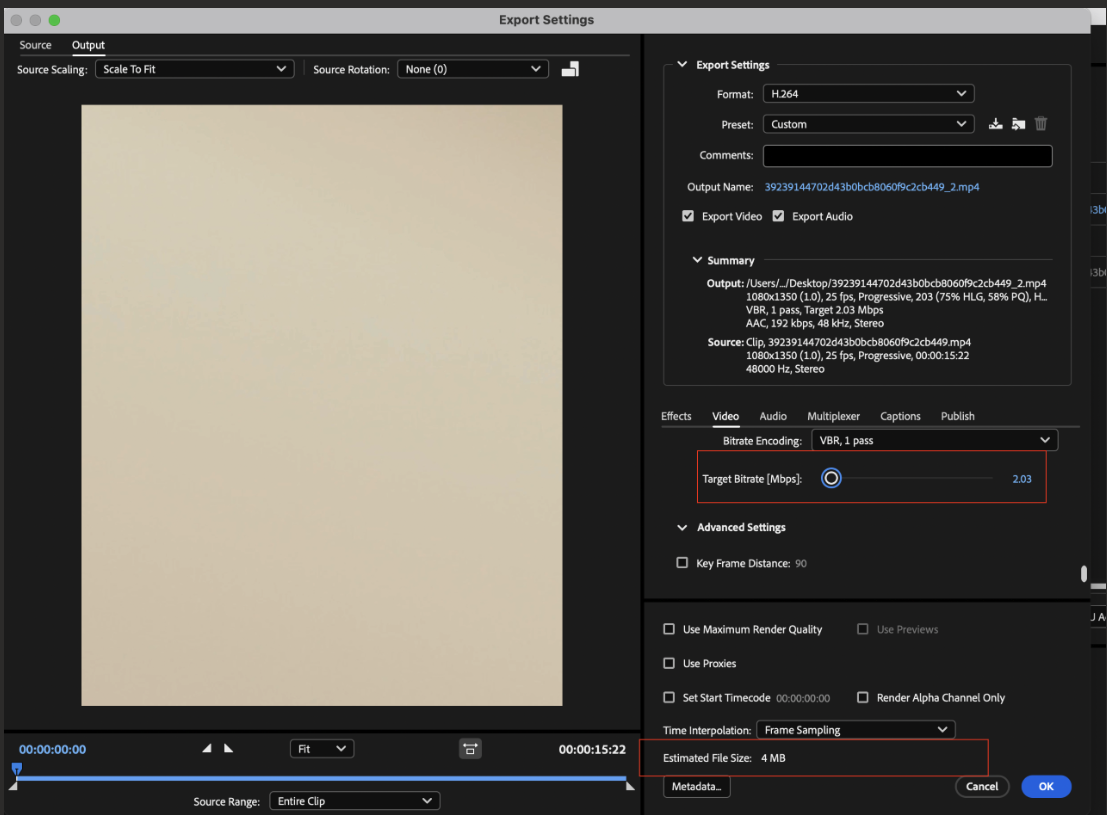Open the Format H.264 dropdown
The image size is (1107, 815).
click(868, 93)
